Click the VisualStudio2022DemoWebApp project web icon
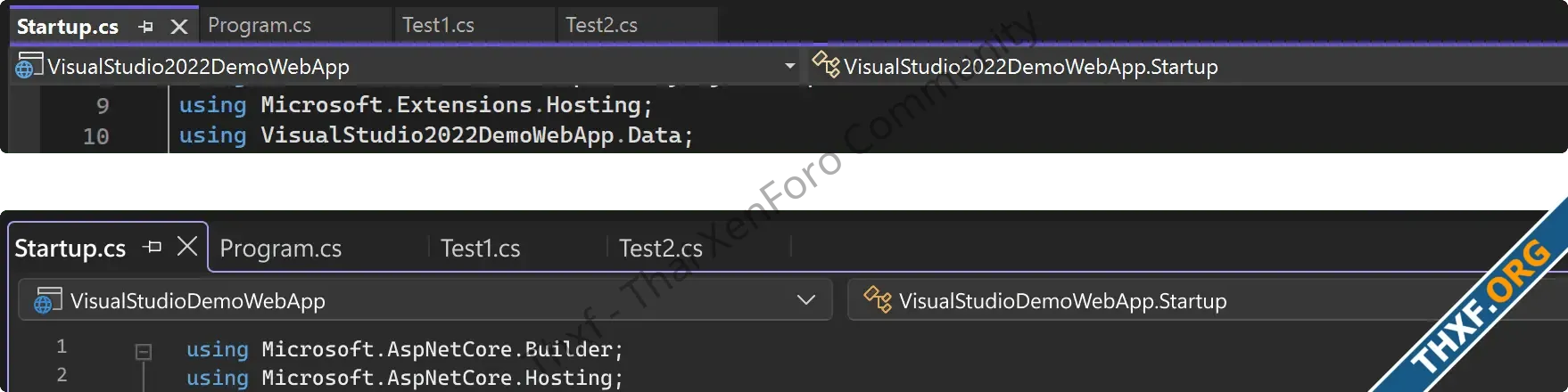 29,66
